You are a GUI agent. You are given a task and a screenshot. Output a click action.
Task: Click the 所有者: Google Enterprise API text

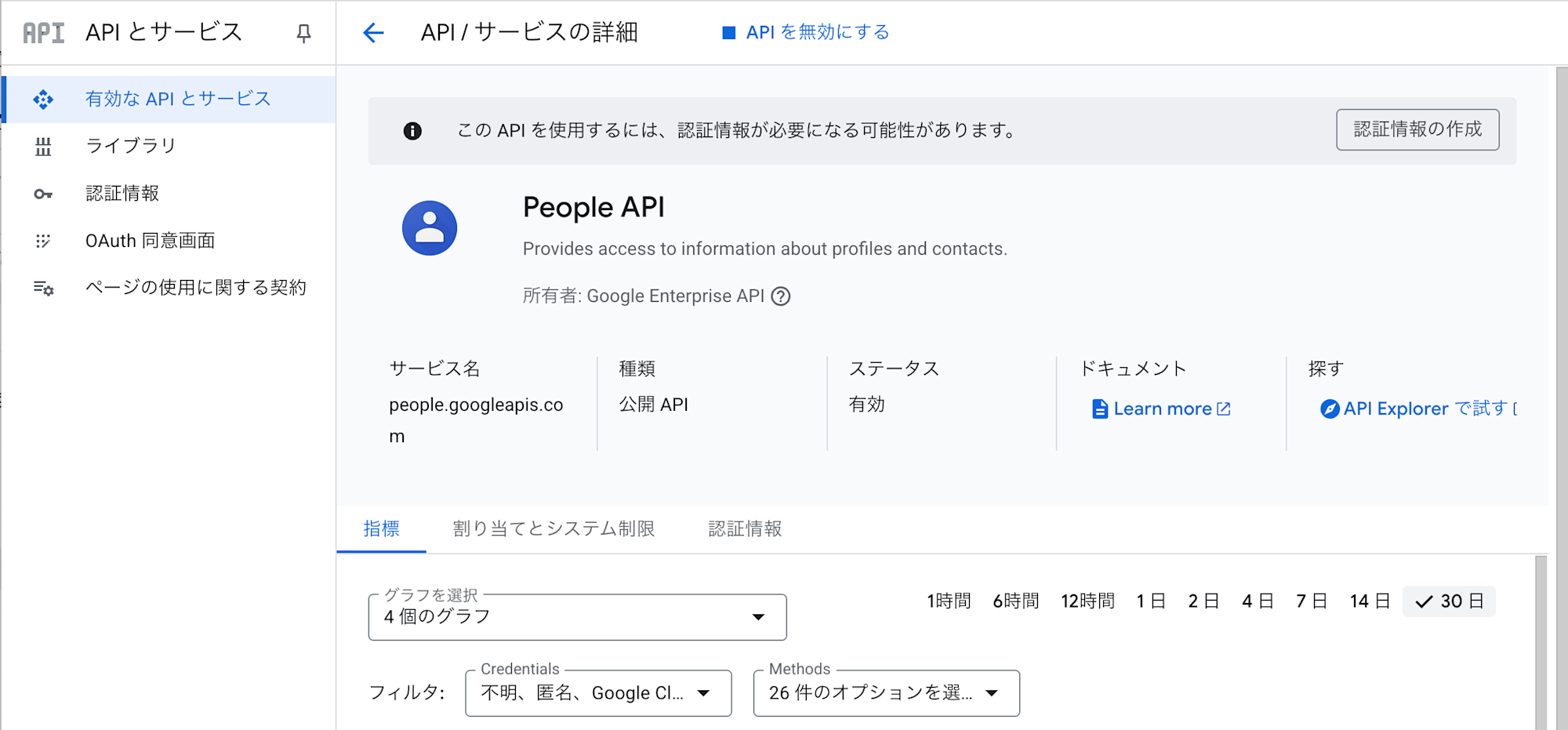pos(644,296)
